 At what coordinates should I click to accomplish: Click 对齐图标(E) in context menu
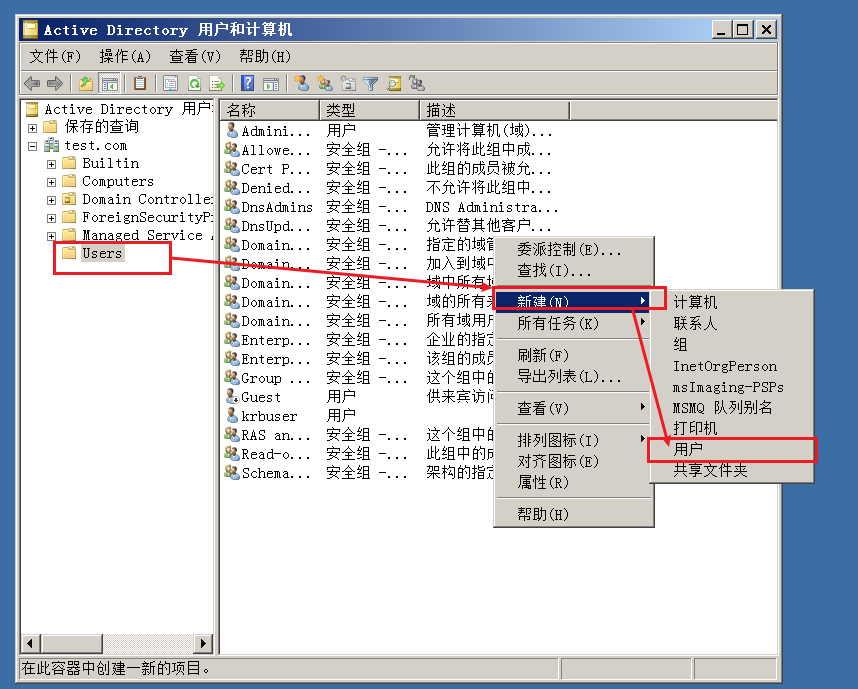point(573,461)
